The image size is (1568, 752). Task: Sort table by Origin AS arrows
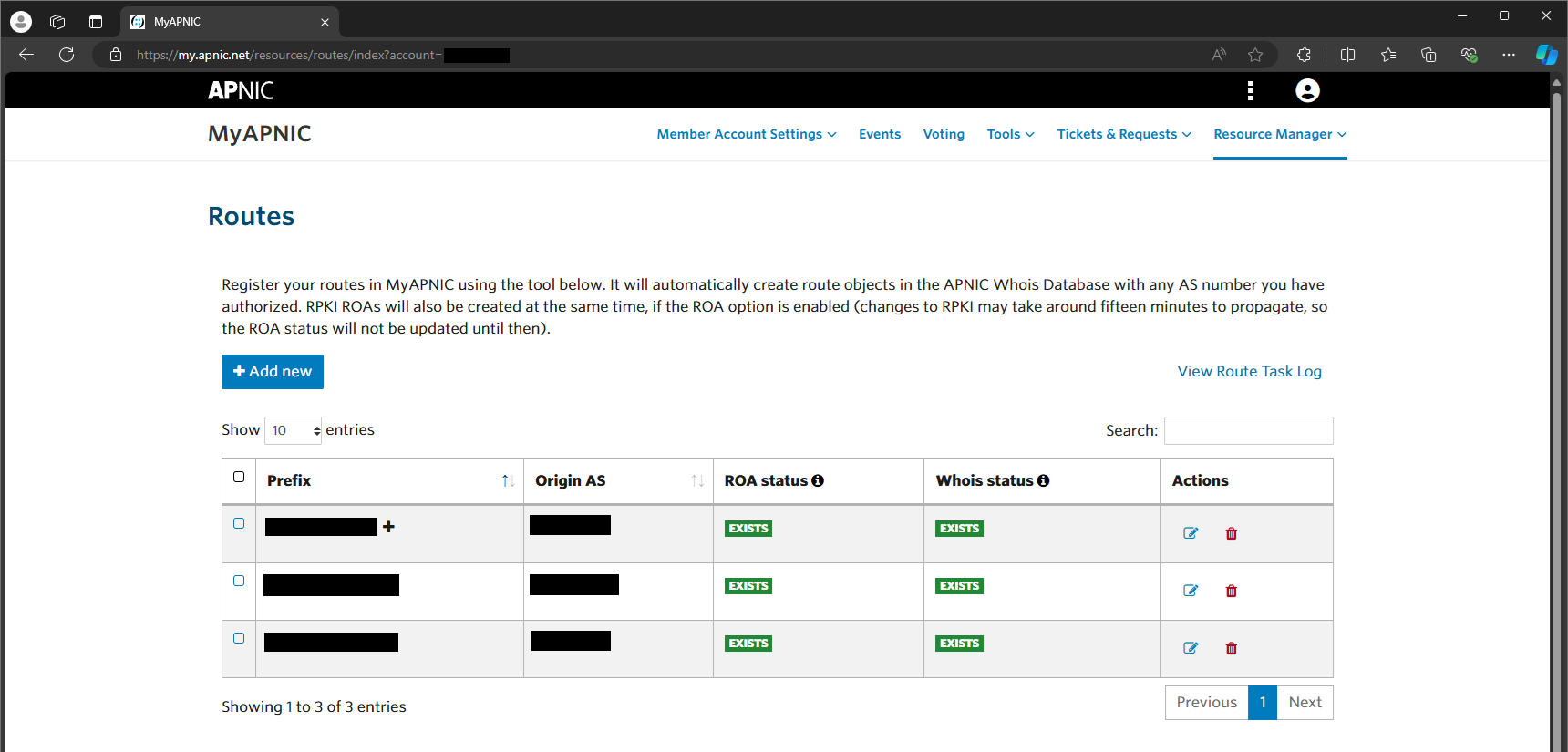click(x=697, y=480)
